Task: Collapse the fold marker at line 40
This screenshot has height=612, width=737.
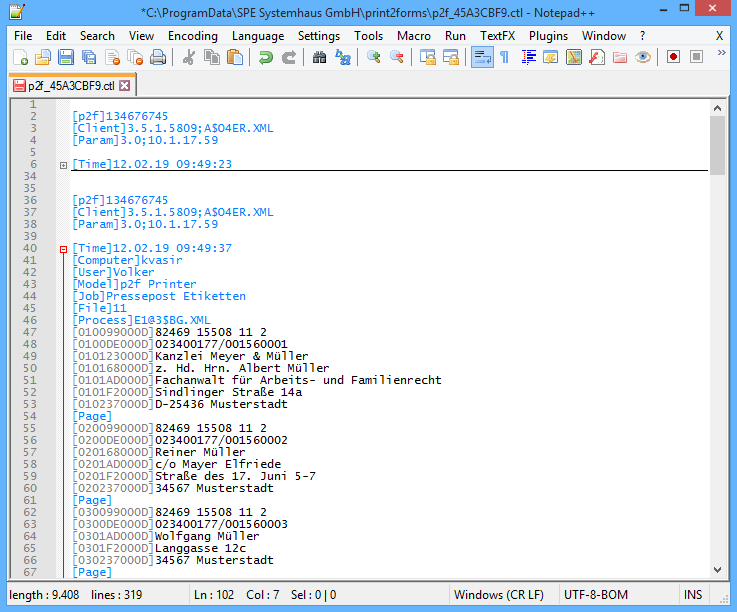Action: (x=63, y=249)
